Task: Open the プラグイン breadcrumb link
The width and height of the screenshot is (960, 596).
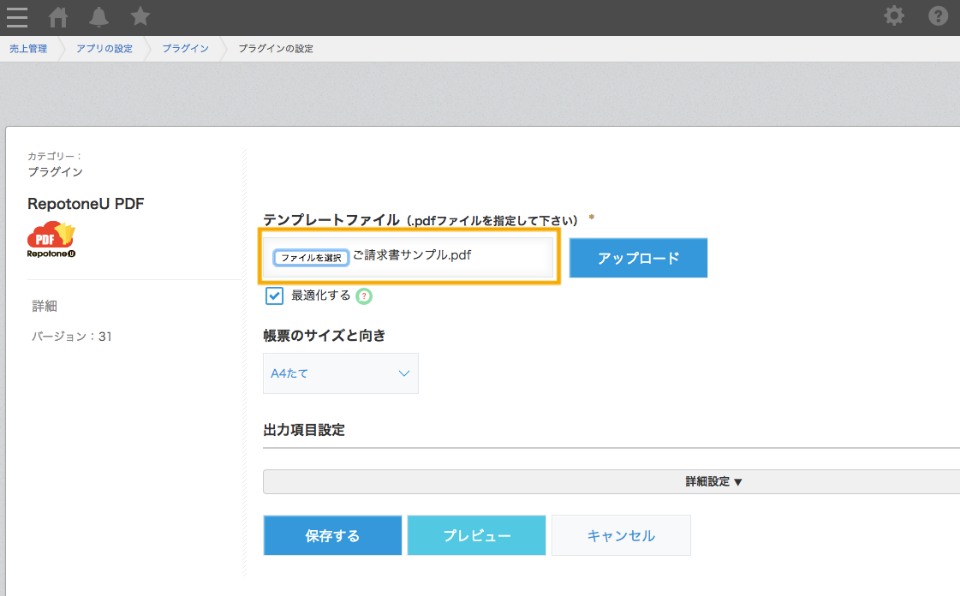Action: (185, 48)
